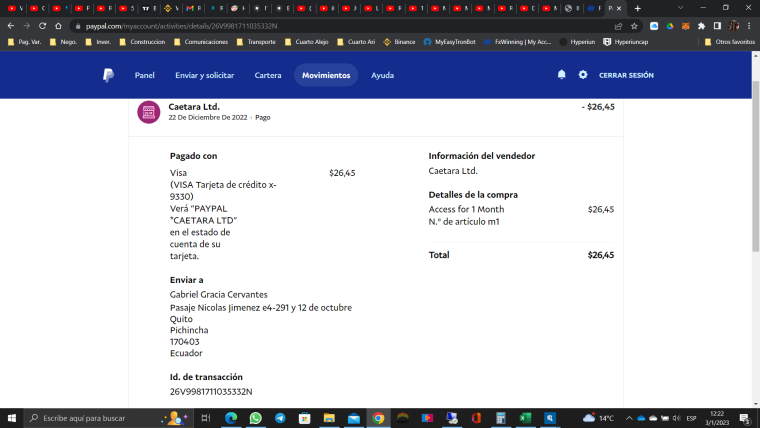Open the Inver. bookmark folder
This screenshot has height=428, width=760.
tap(98, 42)
